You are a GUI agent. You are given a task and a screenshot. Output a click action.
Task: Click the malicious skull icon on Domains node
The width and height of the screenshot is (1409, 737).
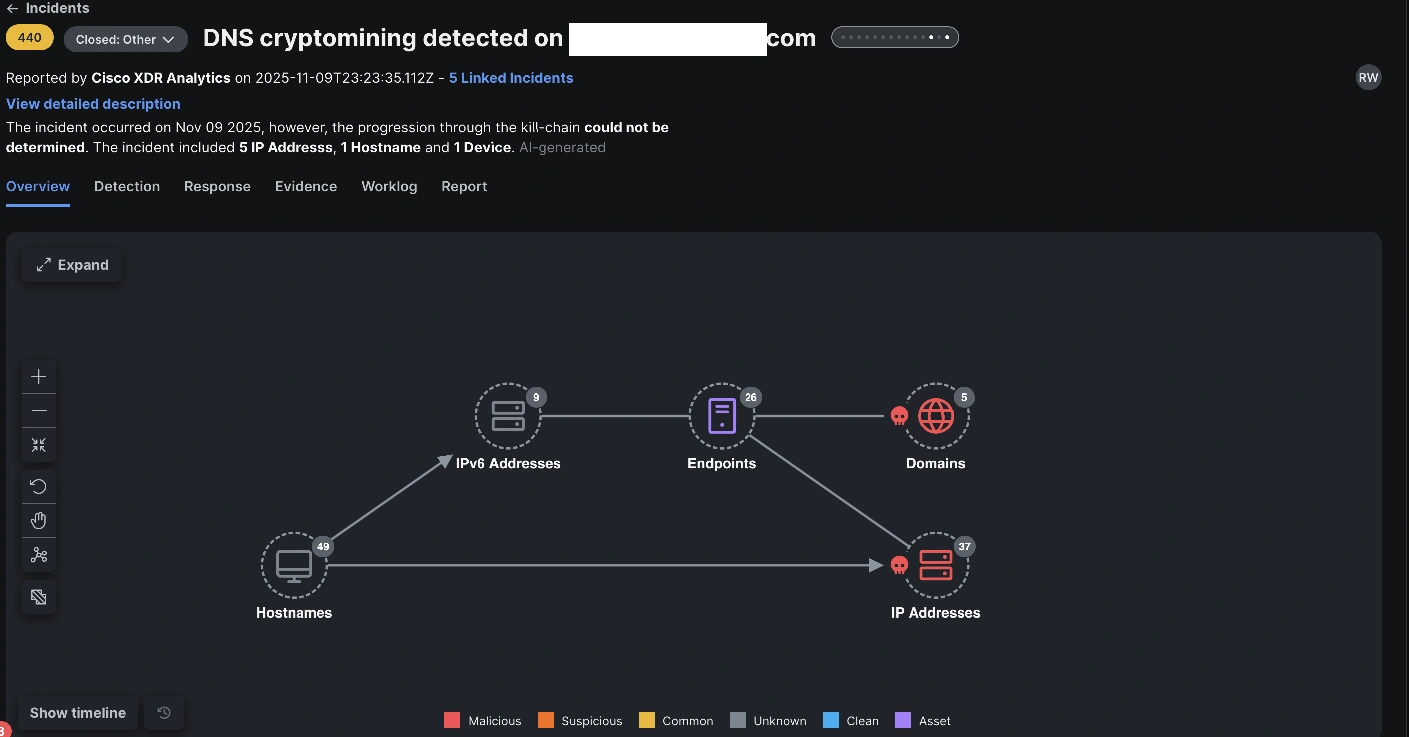899,417
